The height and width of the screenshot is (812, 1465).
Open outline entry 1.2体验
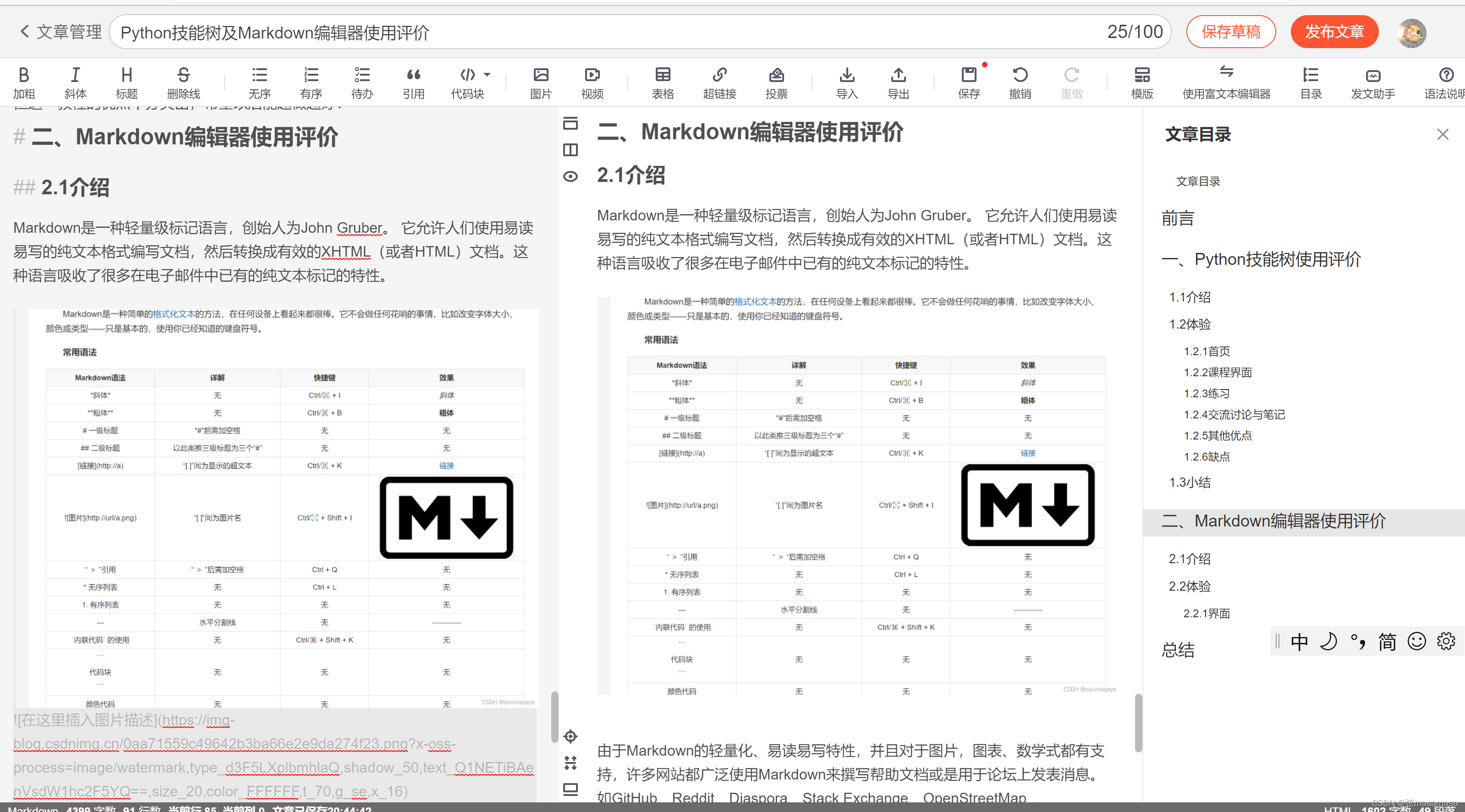(x=1190, y=324)
